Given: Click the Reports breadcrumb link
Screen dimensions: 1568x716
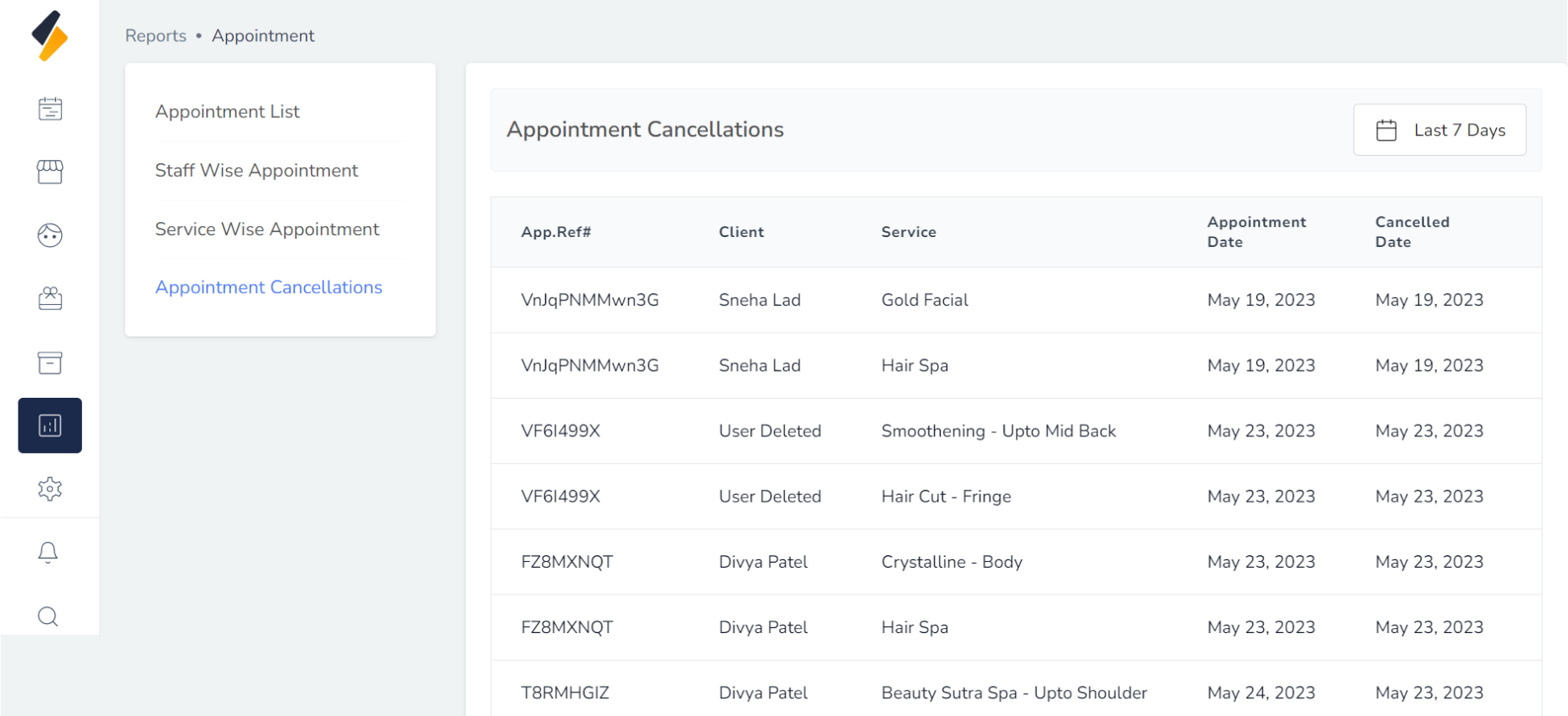Looking at the screenshot, I should (156, 36).
